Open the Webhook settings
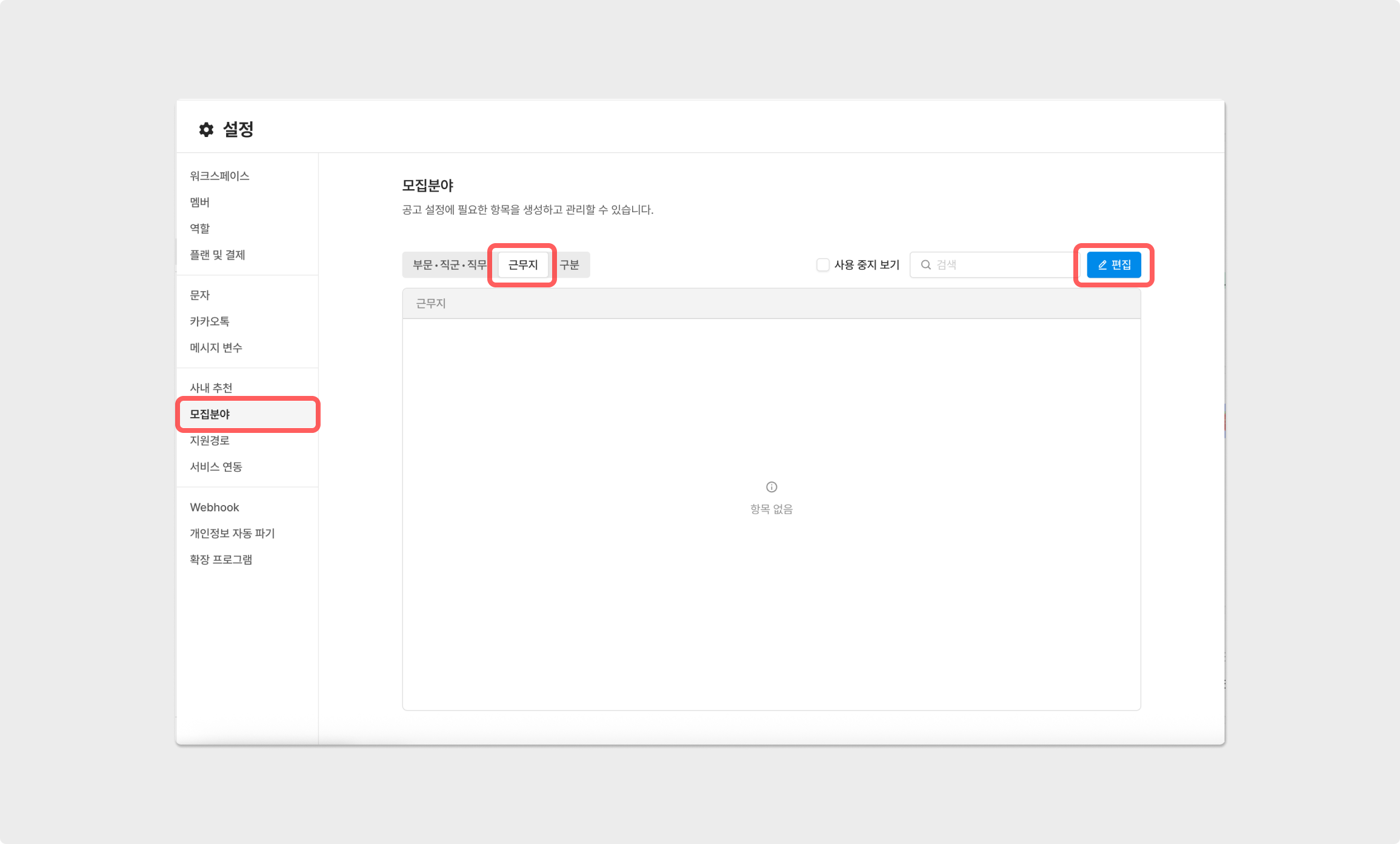The width and height of the screenshot is (1400, 844). tap(214, 507)
